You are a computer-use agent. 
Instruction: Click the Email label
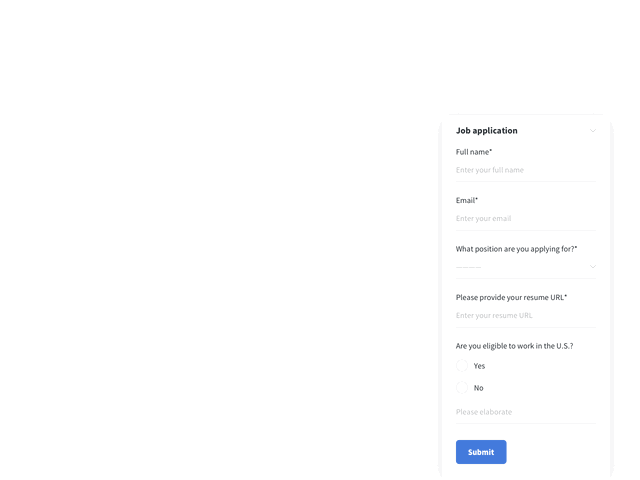pyautogui.click(x=467, y=200)
